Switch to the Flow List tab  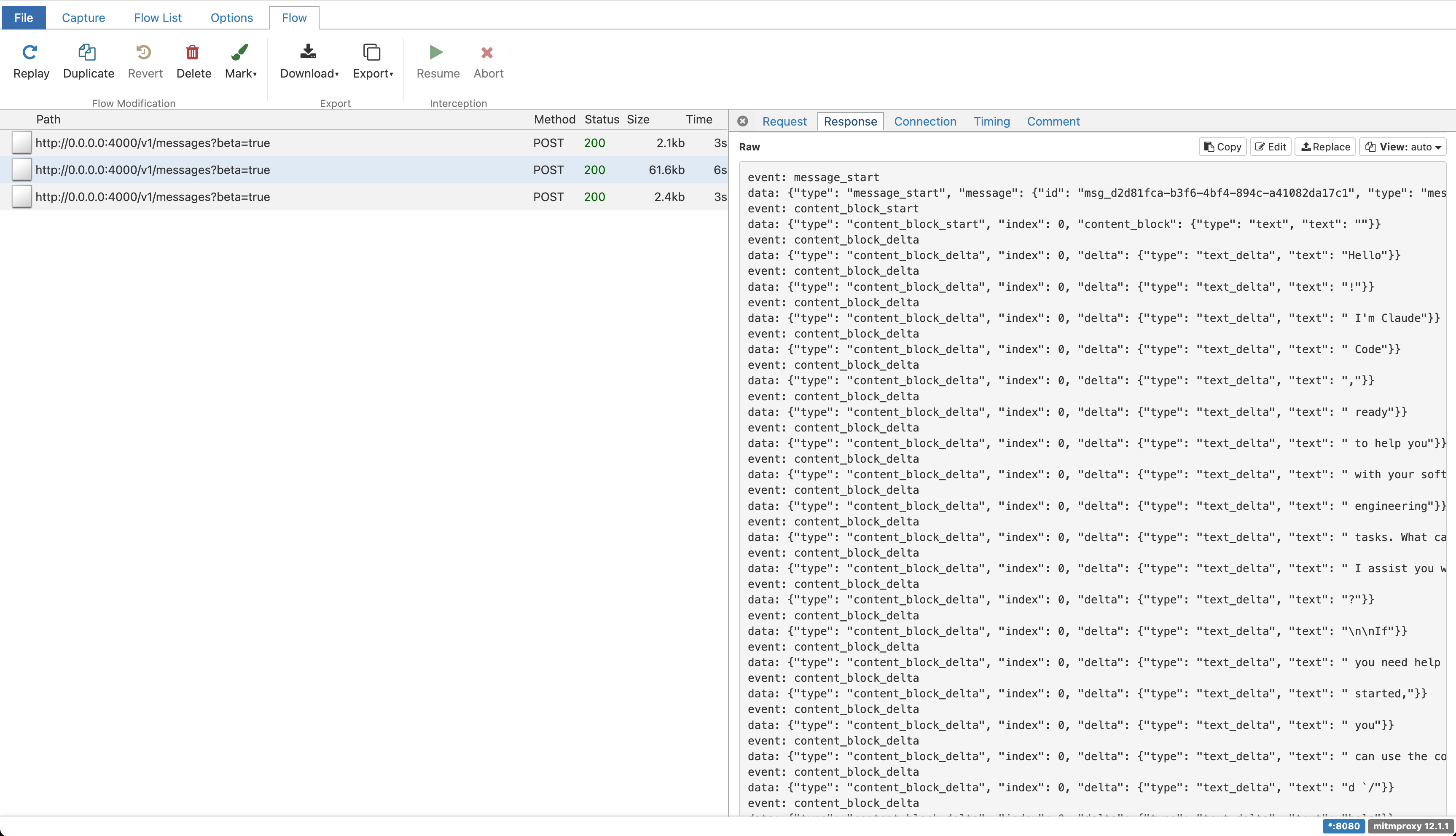click(157, 18)
